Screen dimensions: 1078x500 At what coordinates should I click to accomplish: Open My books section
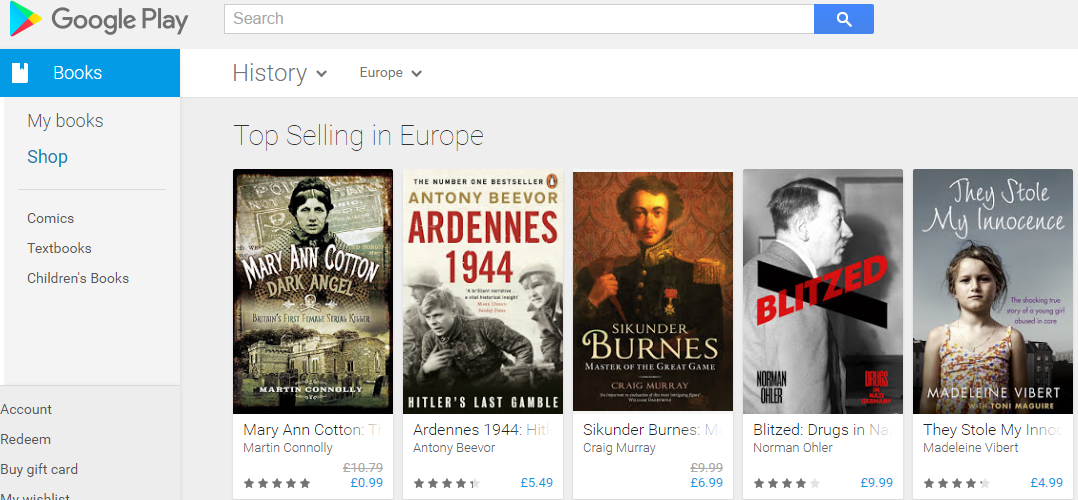(66, 121)
